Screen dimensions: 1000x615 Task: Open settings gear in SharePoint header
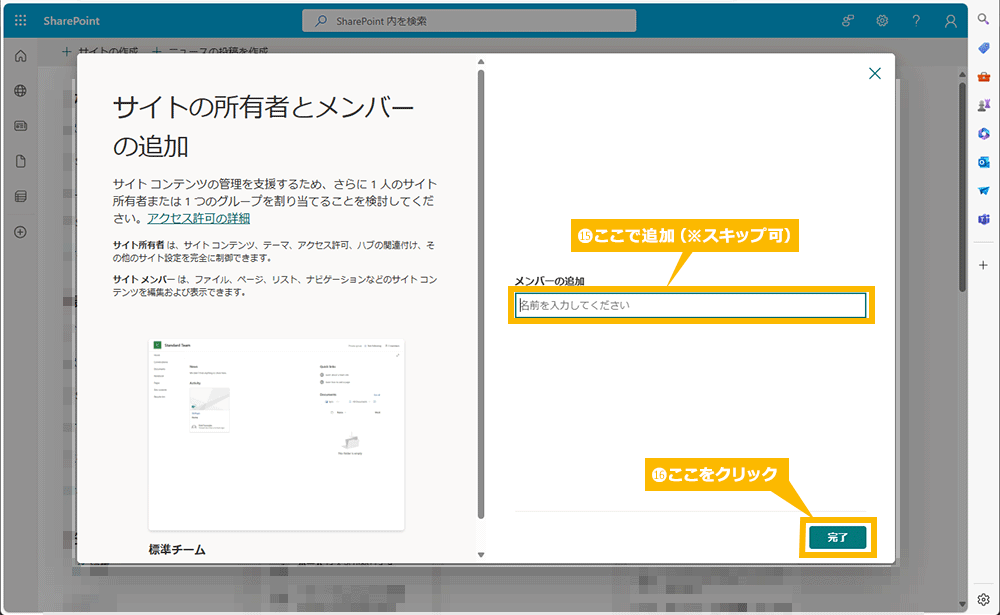pos(882,21)
